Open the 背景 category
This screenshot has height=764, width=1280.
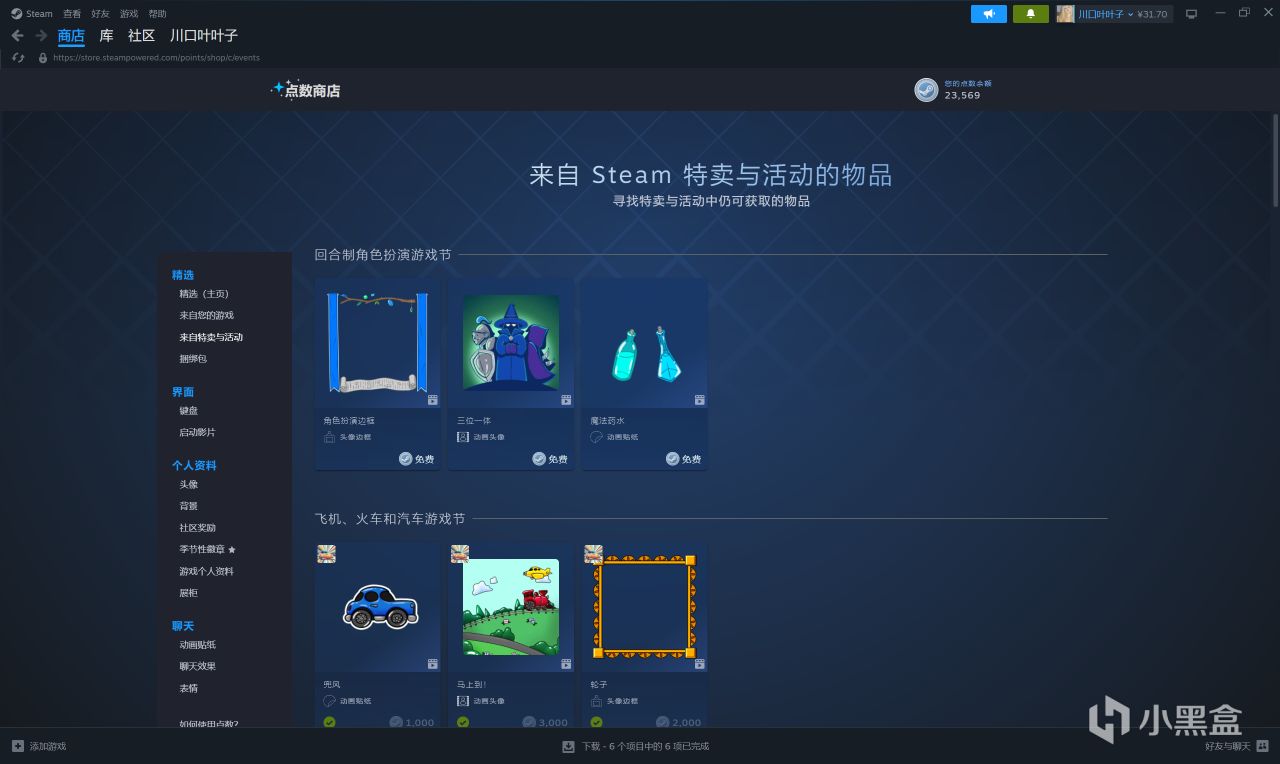coord(189,506)
